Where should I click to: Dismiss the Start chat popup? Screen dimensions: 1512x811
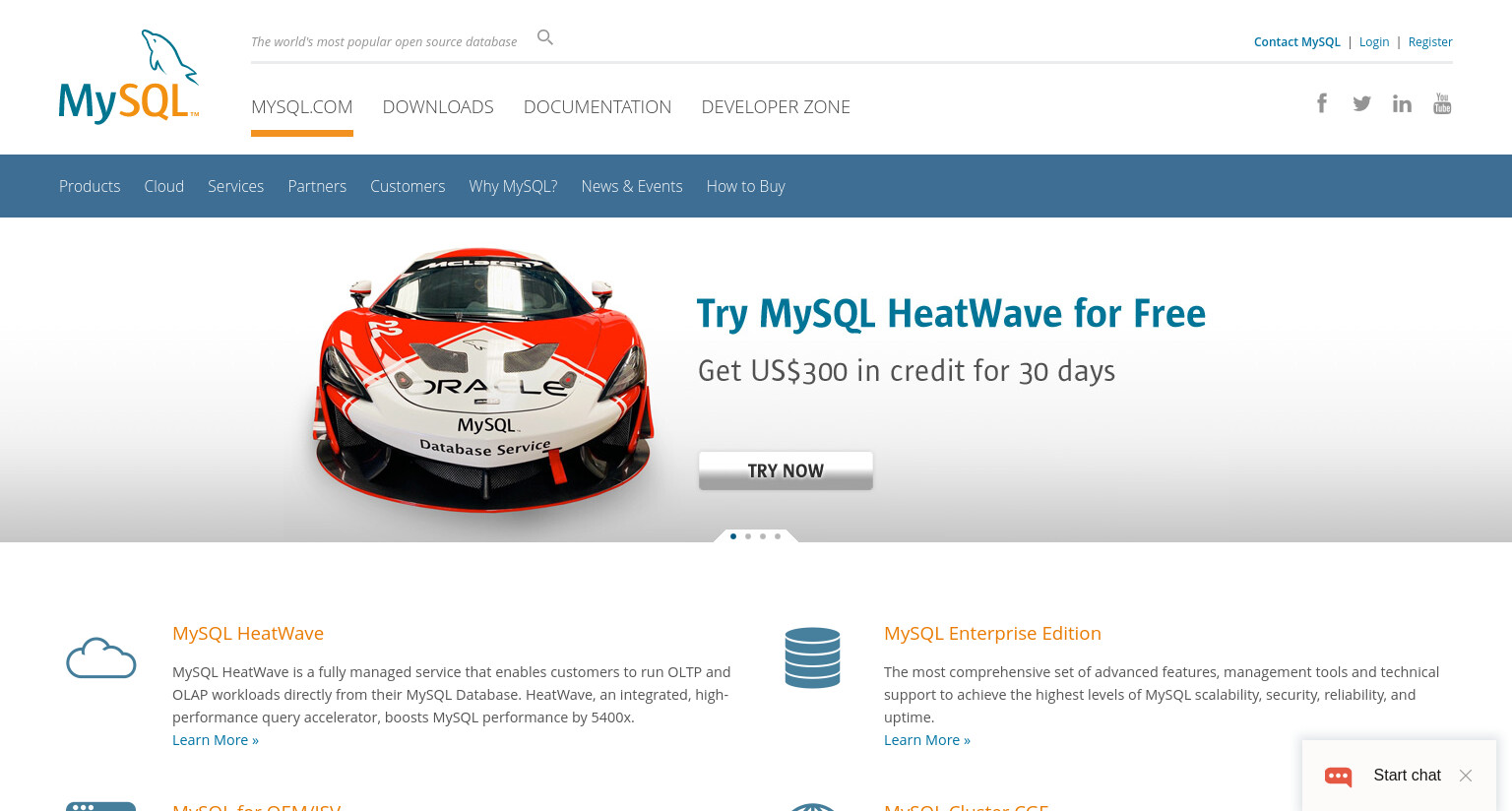pyautogui.click(x=1466, y=776)
